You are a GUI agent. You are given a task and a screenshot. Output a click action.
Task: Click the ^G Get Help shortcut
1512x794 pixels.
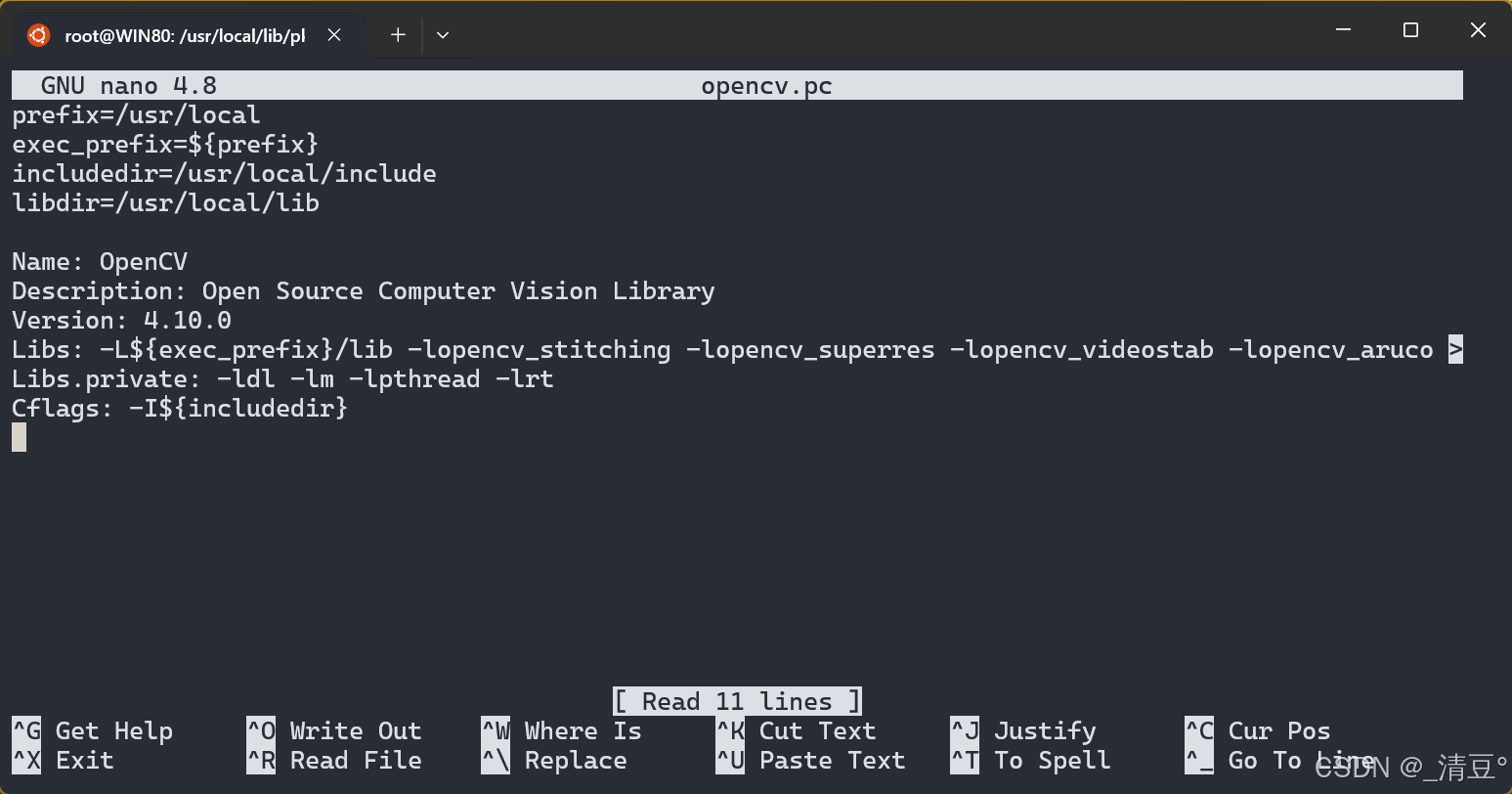[x=93, y=730]
